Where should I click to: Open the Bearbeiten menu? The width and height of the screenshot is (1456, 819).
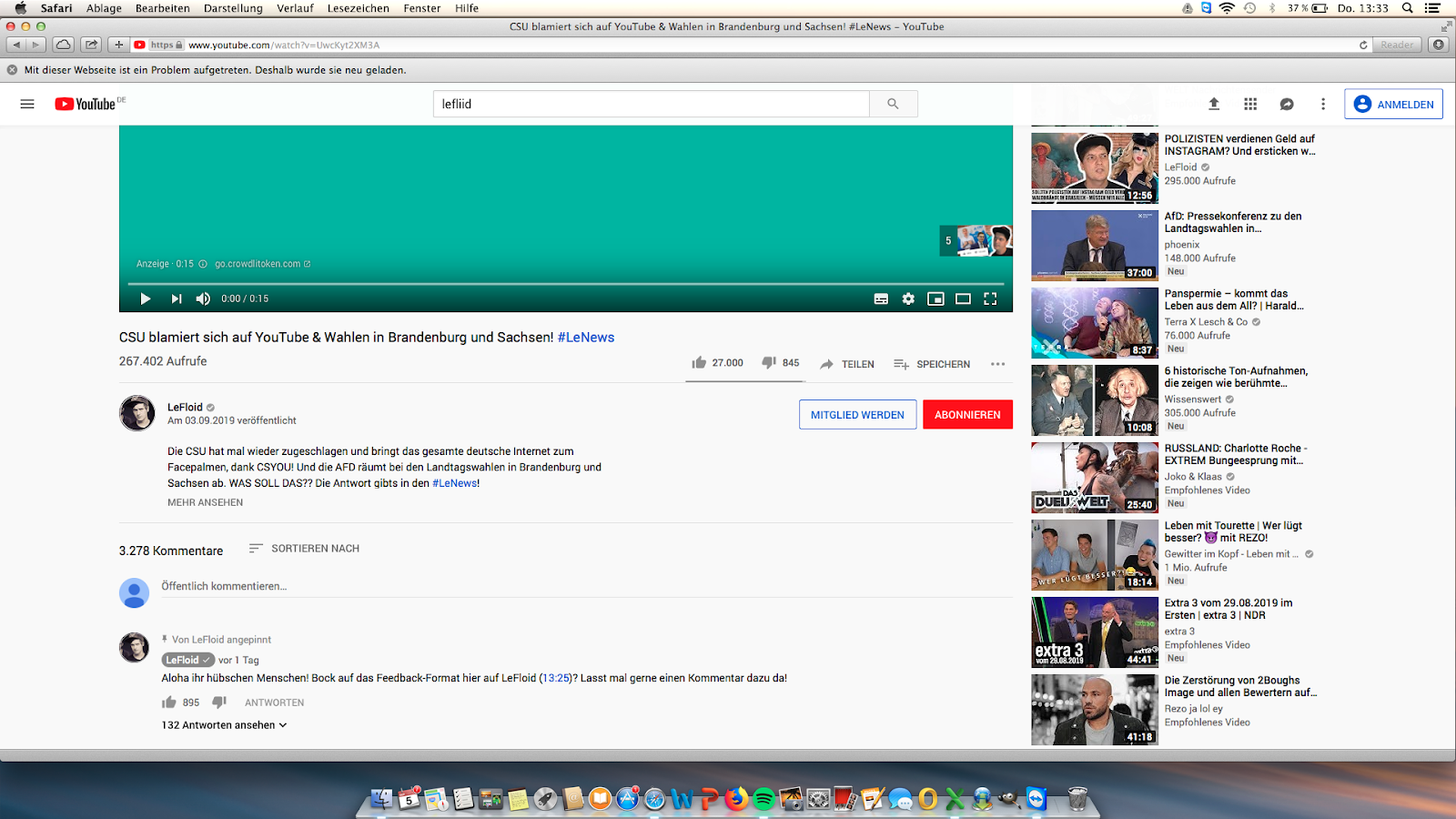click(x=163, y=8)
